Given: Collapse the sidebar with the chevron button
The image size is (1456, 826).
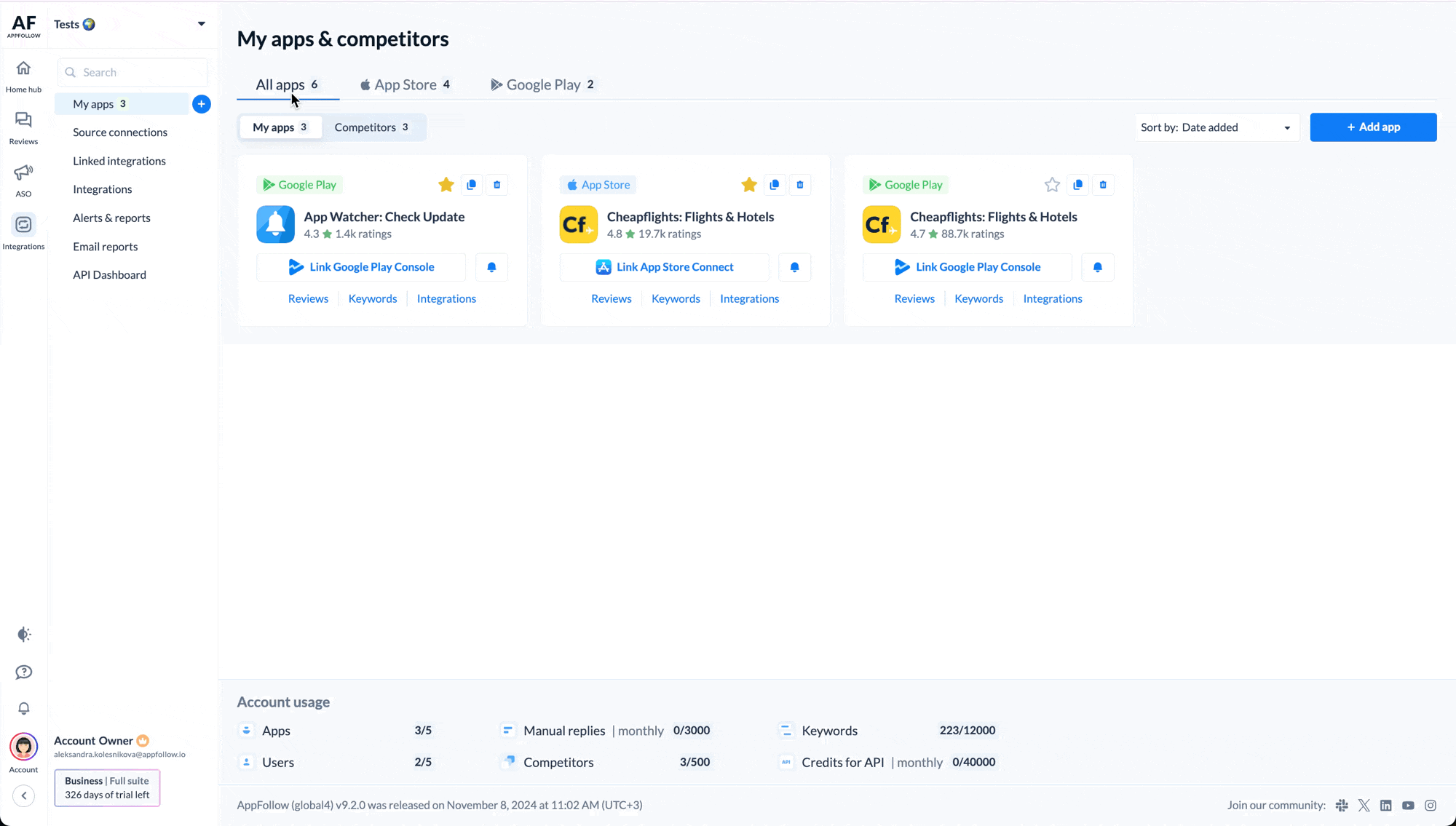Looking at the screenshot, I should 24,795.
